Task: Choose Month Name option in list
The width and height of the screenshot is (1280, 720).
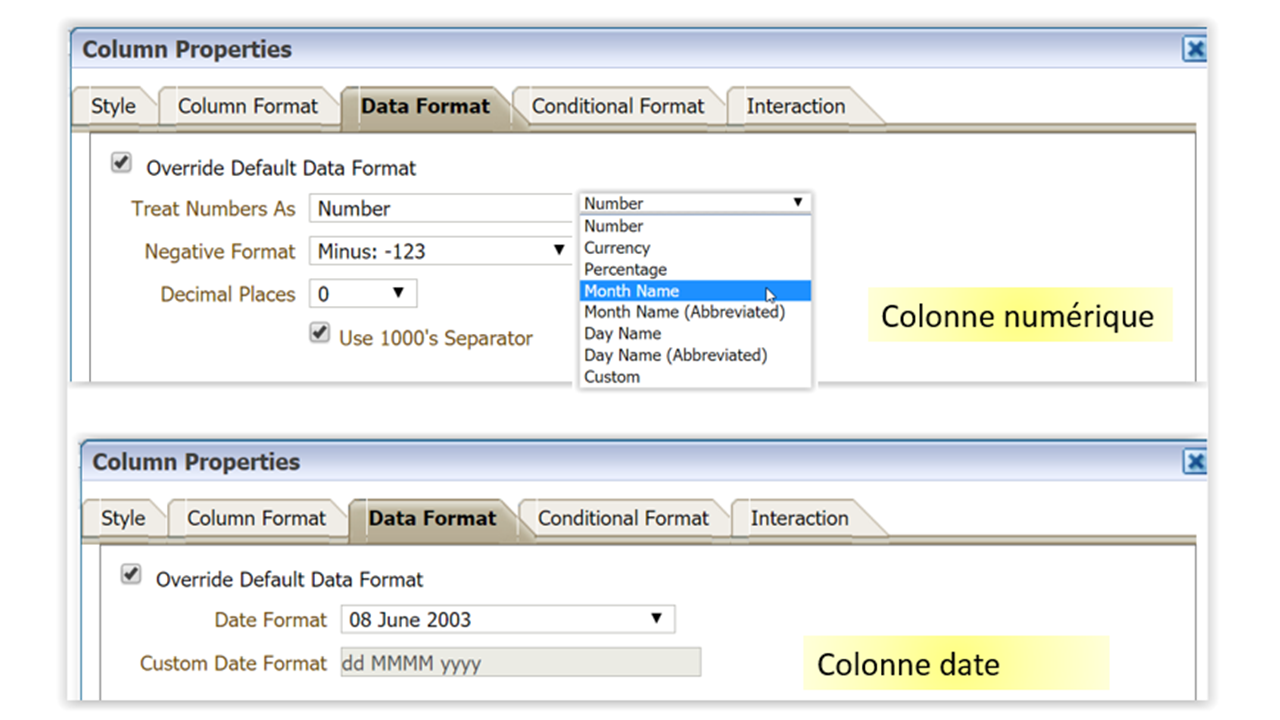Action: click(x=696, y=291)
